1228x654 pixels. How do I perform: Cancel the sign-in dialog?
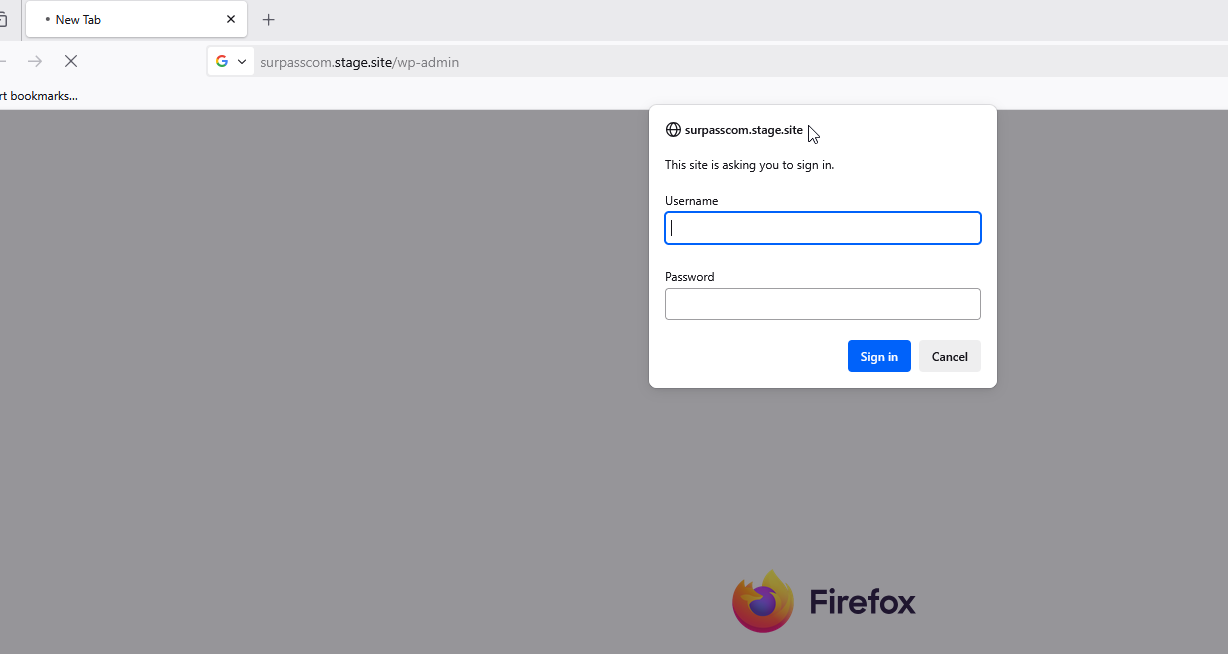(x=950, y=356)
